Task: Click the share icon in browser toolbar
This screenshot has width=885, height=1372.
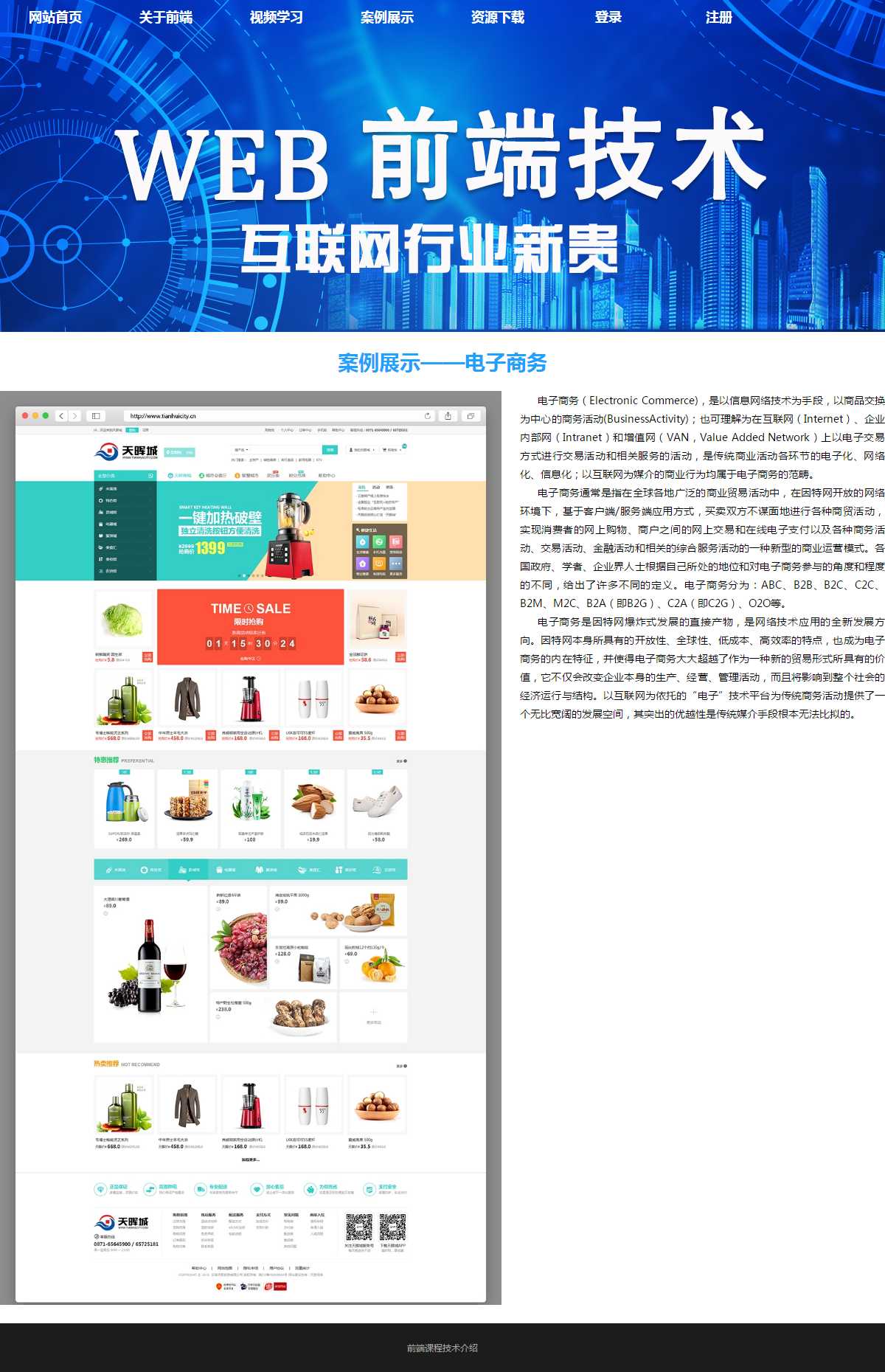Action: point(448,416)
